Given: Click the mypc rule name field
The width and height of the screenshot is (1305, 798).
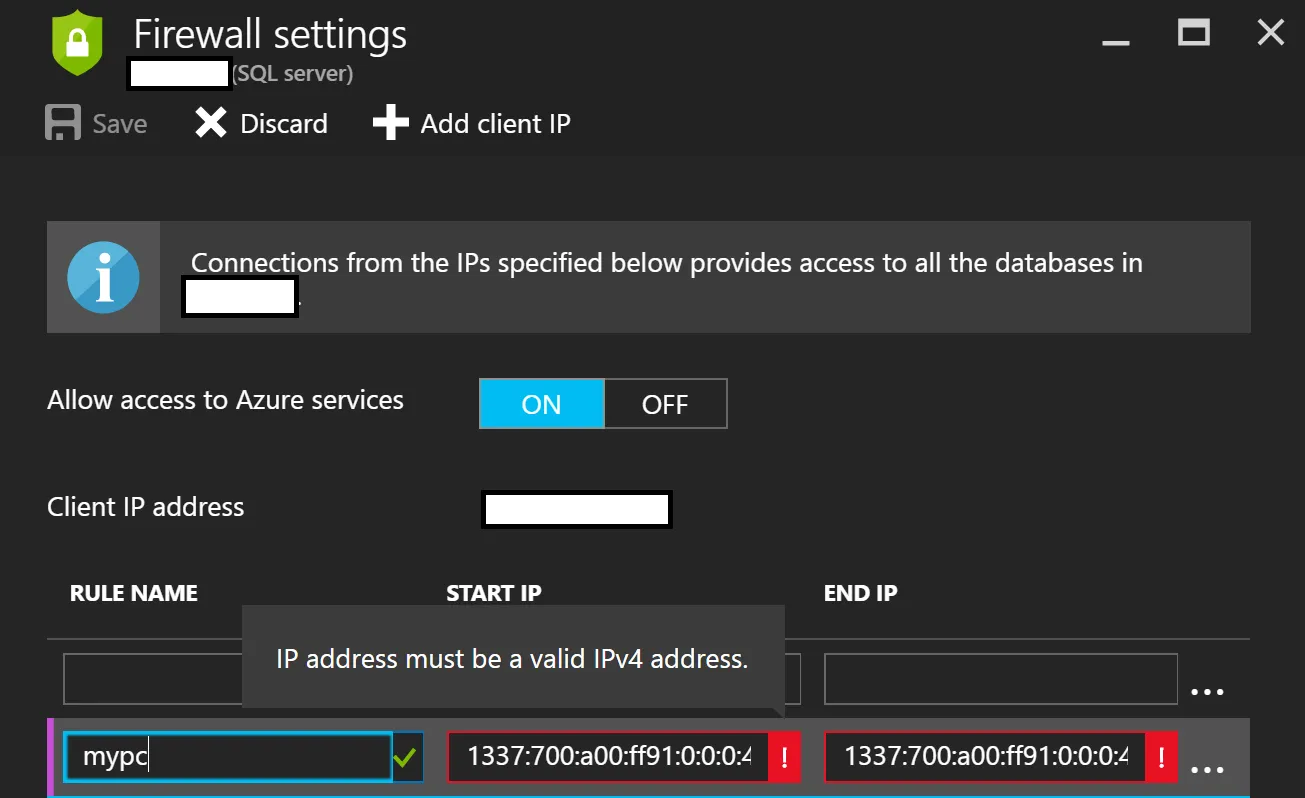Looking at the screenshot, I should (227, 757).
